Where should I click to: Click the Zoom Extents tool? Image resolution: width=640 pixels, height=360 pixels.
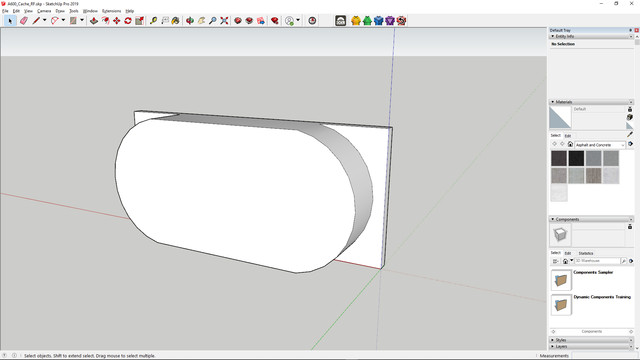[224, 20]
